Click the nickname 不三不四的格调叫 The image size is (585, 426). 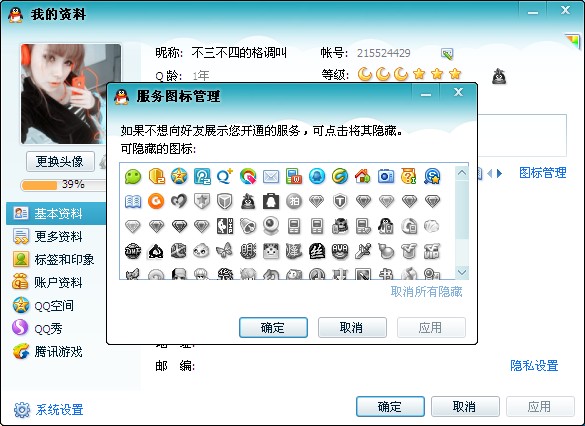pos(239,53)
